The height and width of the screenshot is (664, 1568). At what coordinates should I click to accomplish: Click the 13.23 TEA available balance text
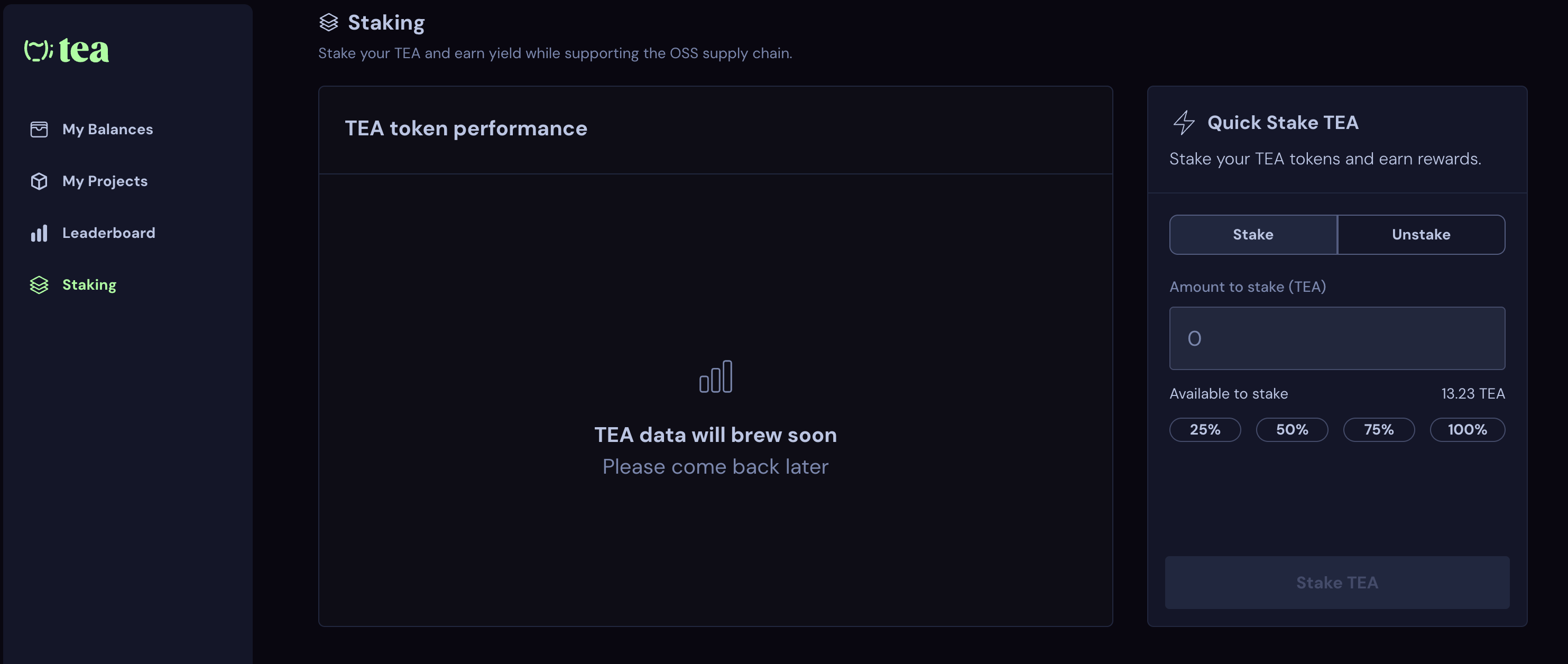1473,393
